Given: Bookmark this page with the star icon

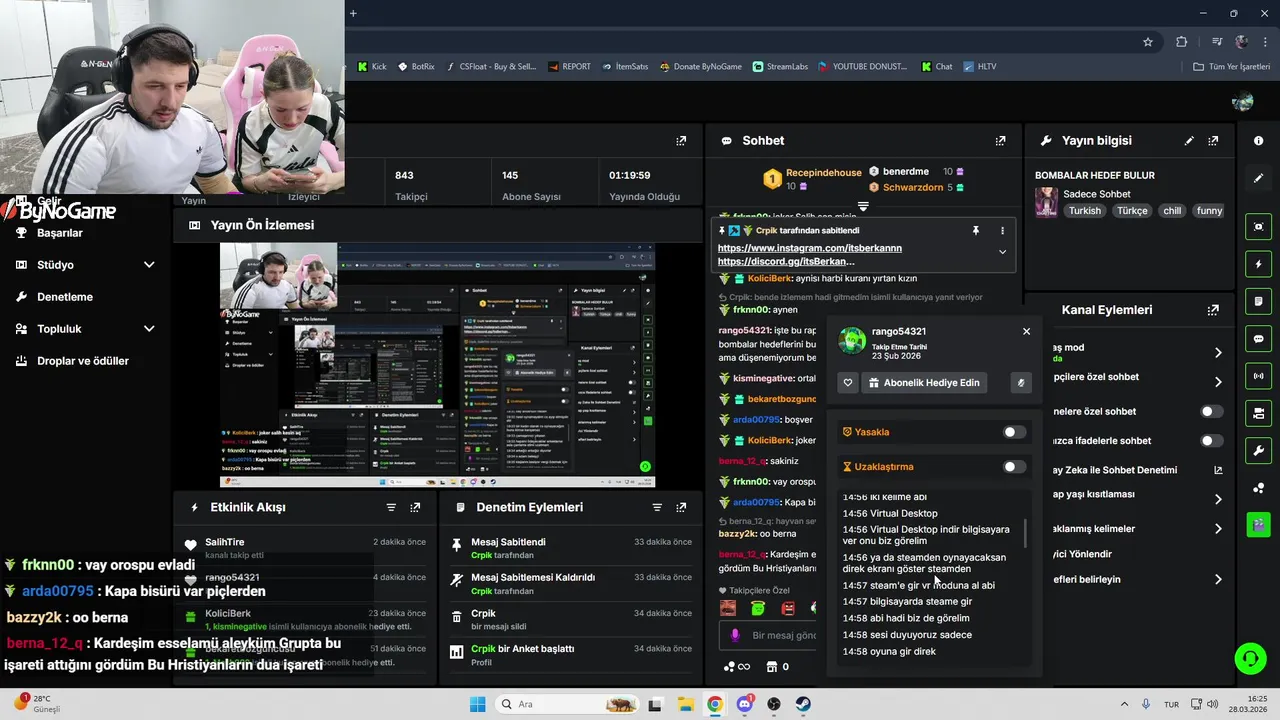Looking at the screenshot, I should (x=1148, y=42).
